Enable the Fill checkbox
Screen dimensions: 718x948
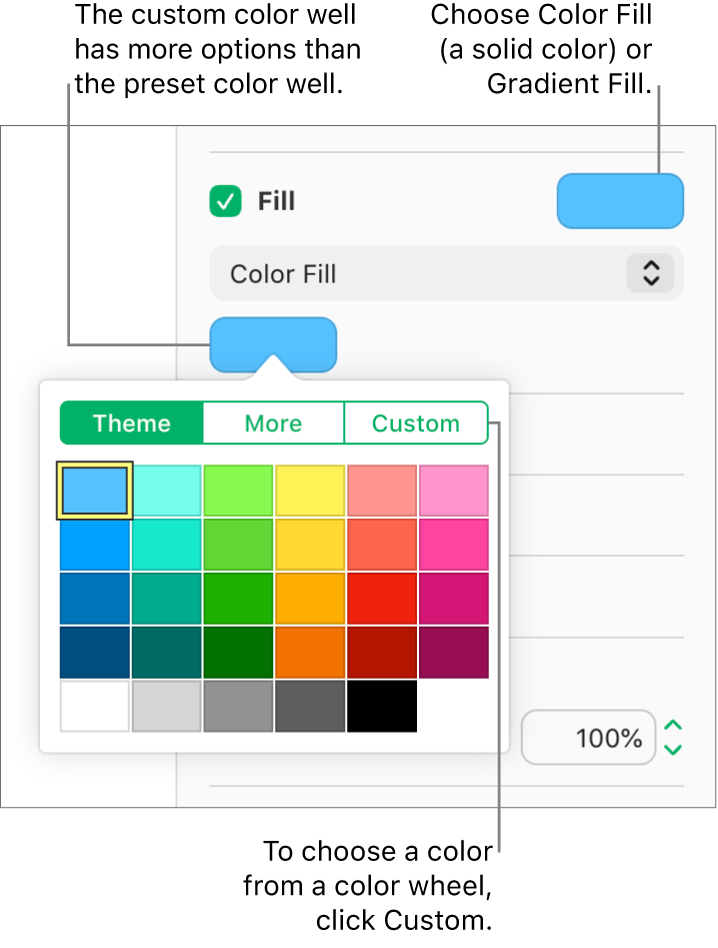point(225,201)
